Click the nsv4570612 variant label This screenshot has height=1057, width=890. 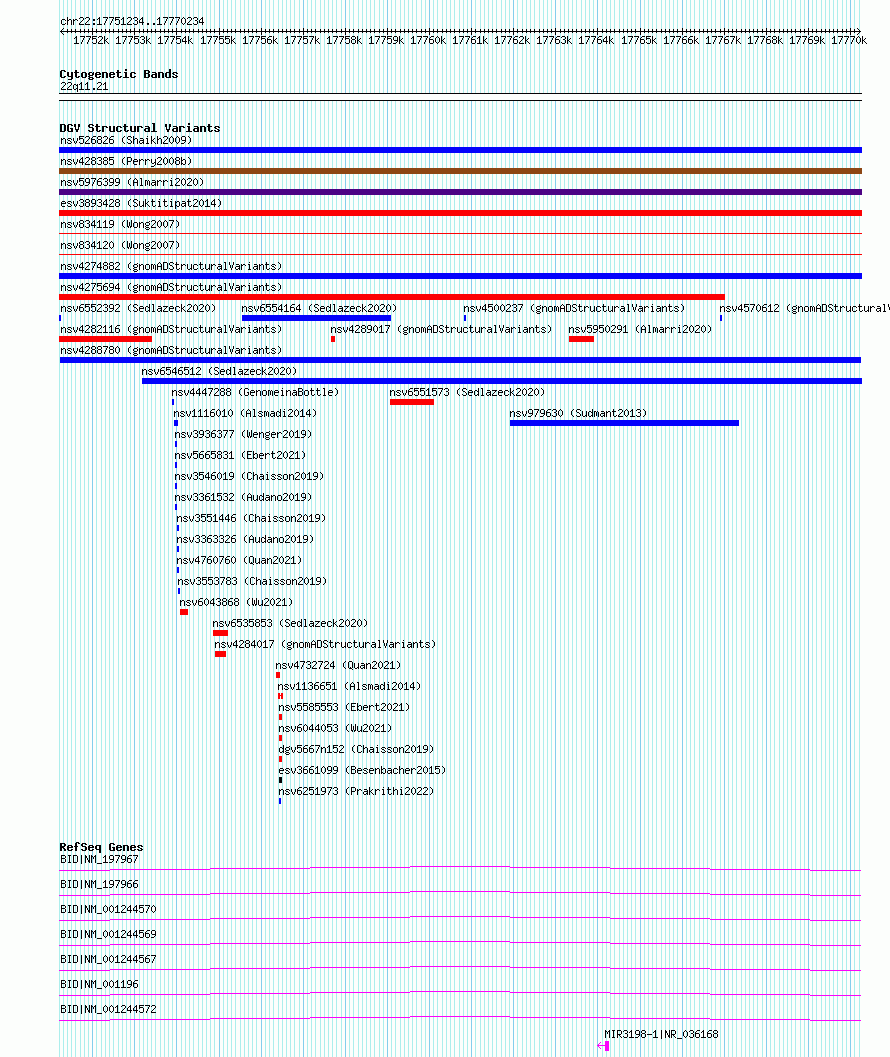pos(804,308)
